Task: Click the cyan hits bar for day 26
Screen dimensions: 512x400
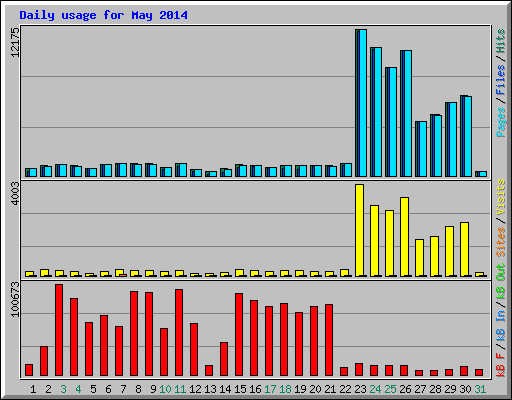Action: tap(408, 114)
